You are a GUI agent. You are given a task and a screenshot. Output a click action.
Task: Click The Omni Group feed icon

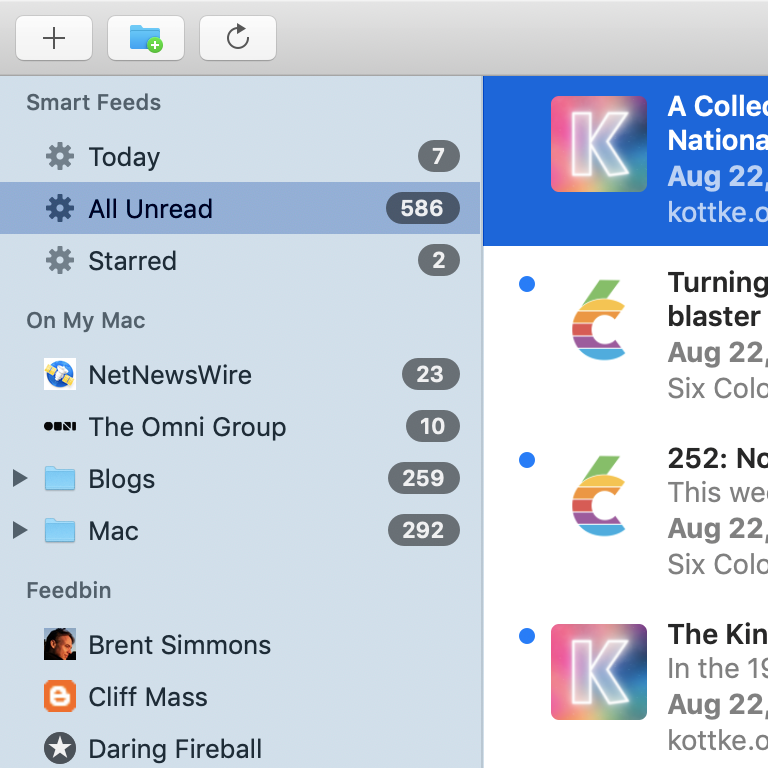pos(60,427)
